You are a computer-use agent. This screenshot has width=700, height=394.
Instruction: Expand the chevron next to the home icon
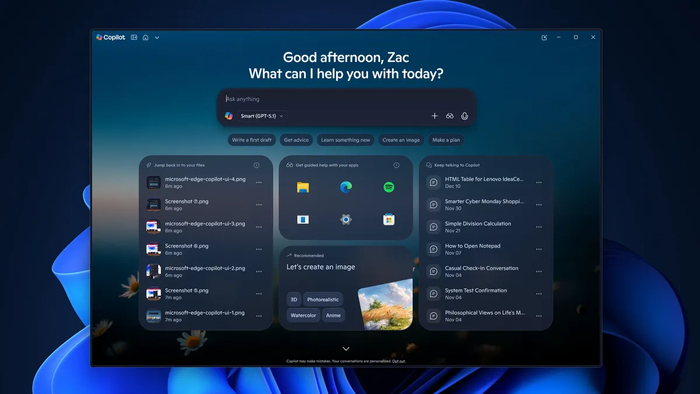point(157,37)
